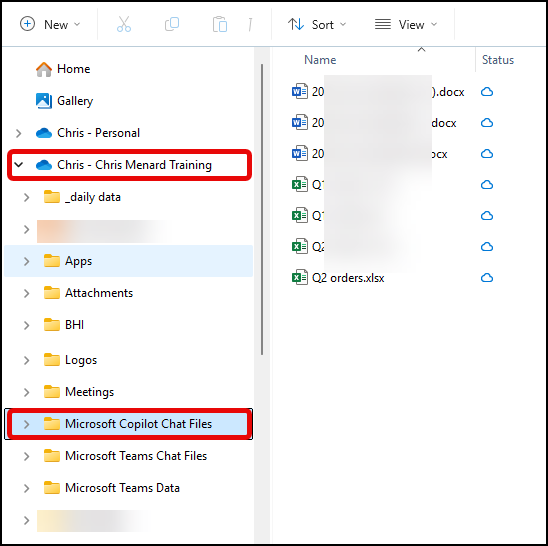Click Word icon of third docx file

click(300, 153)
